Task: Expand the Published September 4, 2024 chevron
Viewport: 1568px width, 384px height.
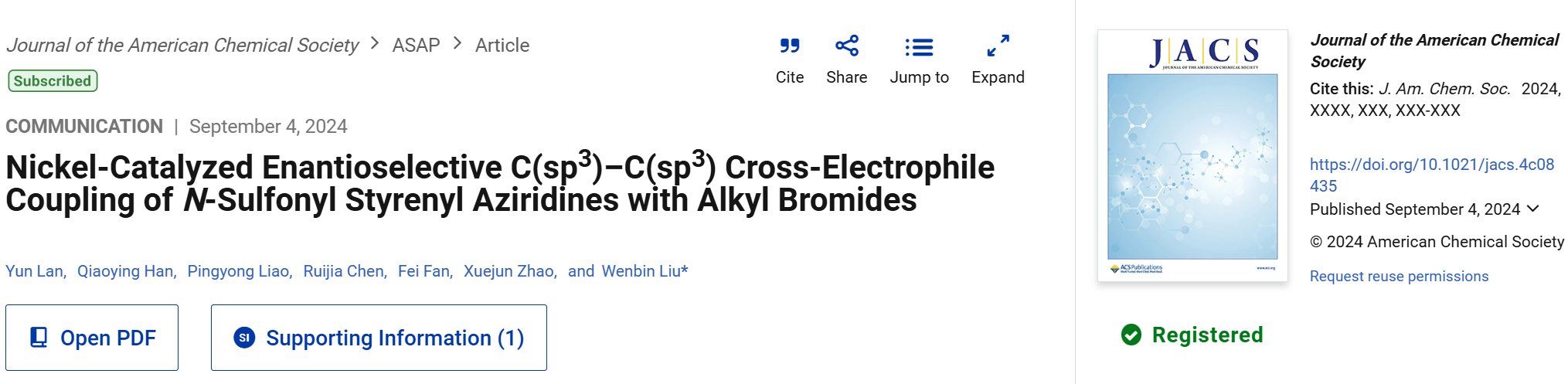Action: (x=1533, y=209)
